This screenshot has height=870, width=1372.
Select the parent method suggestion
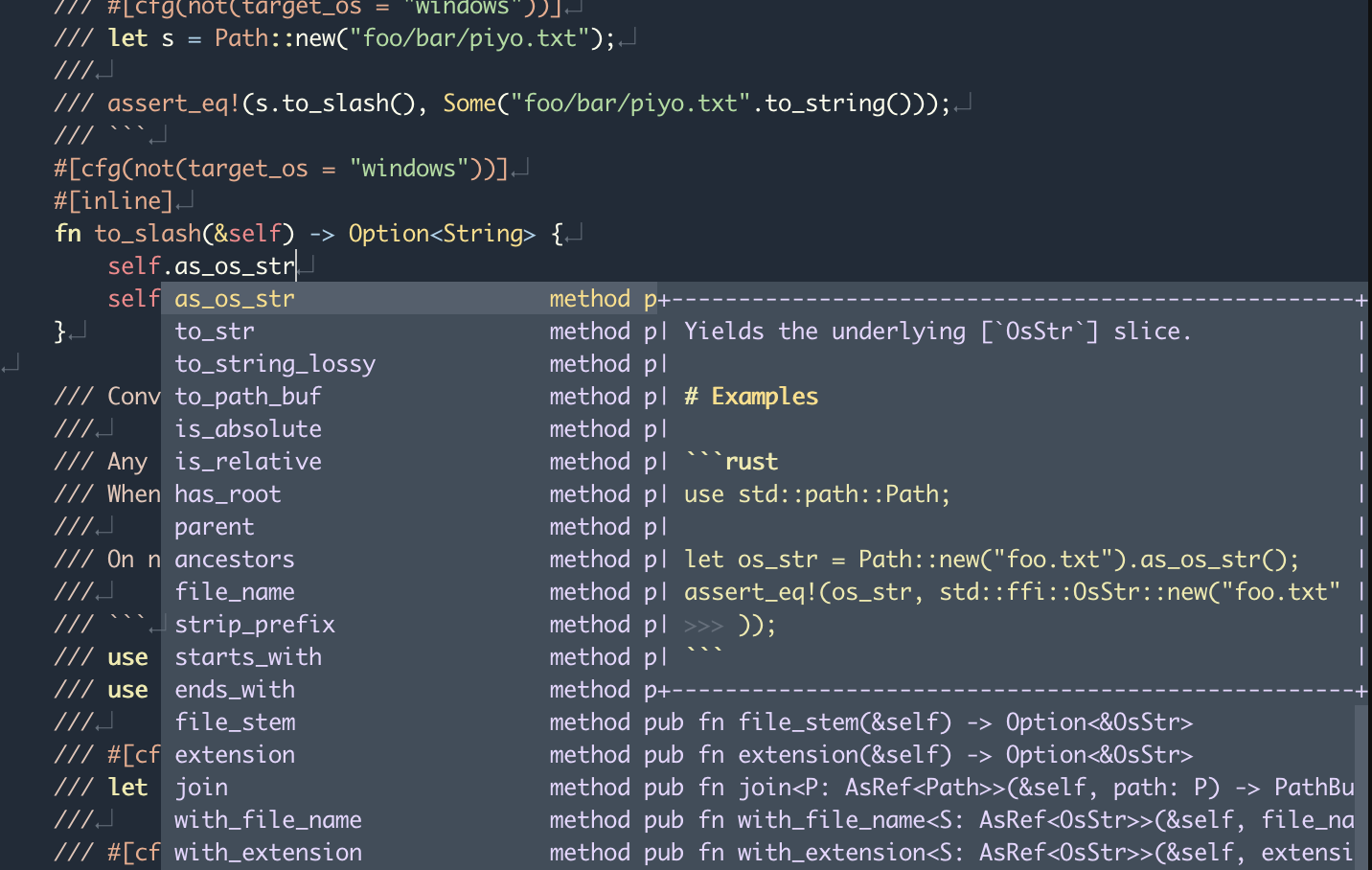(x=214, y=526)
